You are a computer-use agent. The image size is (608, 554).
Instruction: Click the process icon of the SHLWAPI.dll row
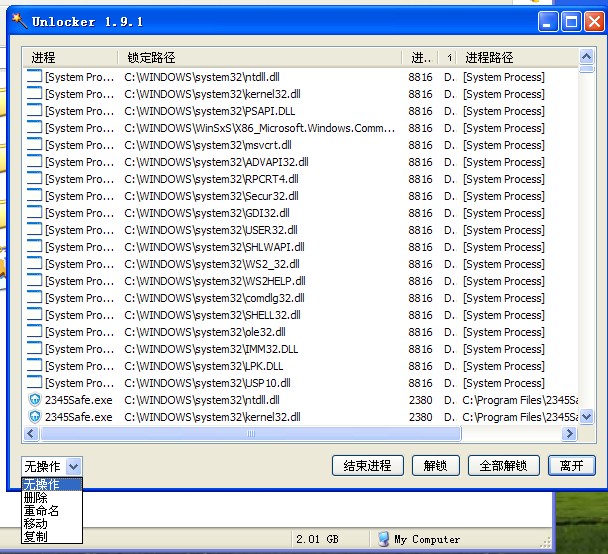click(34, 246)
